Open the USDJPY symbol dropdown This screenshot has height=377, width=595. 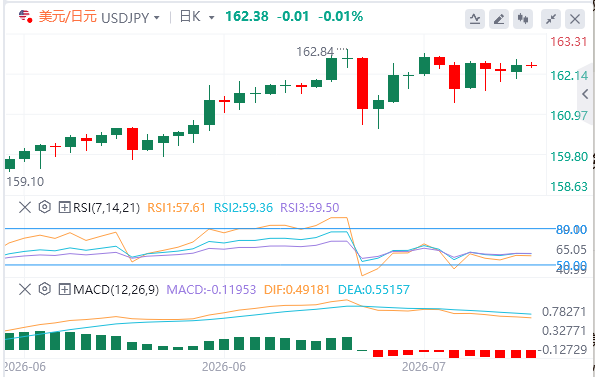coord(157,18)
